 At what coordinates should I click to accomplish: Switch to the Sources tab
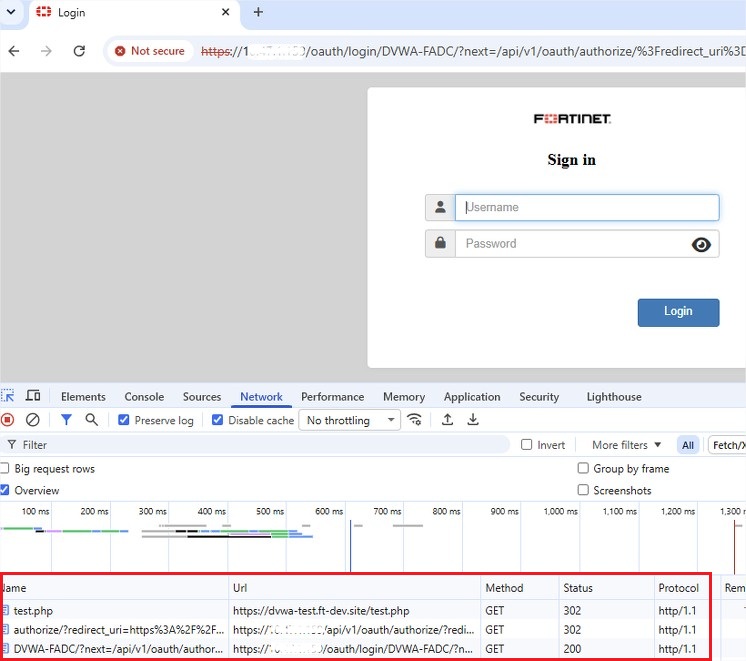tap(202, 397)
